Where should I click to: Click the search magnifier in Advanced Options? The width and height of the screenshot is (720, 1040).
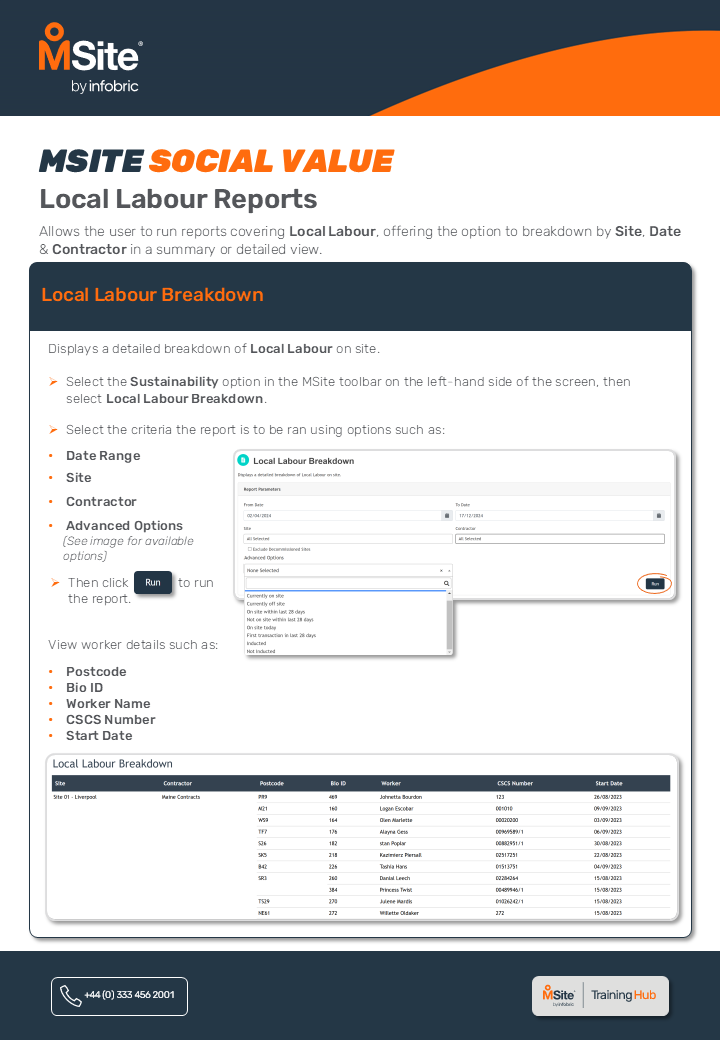446,583
